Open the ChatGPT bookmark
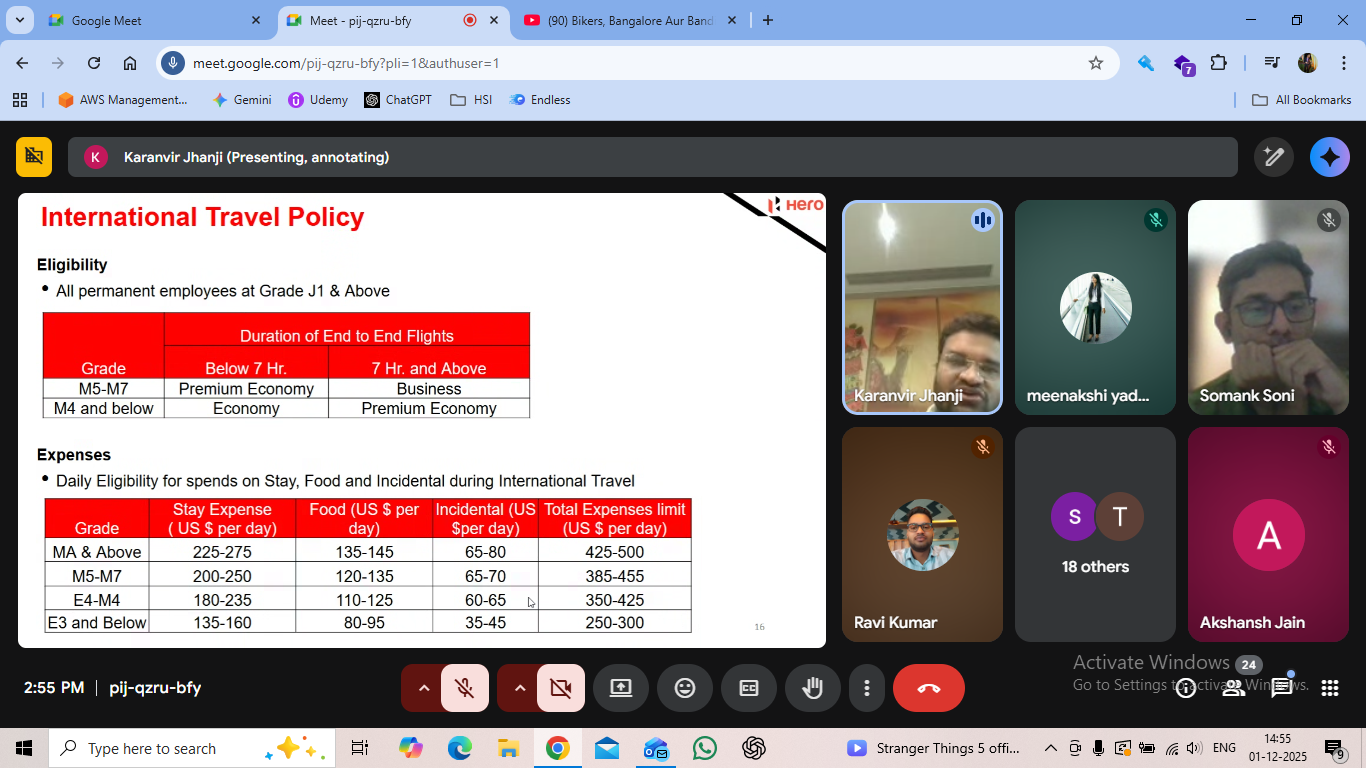Screen dimensions: 1366x768 [x=398, y=100]
